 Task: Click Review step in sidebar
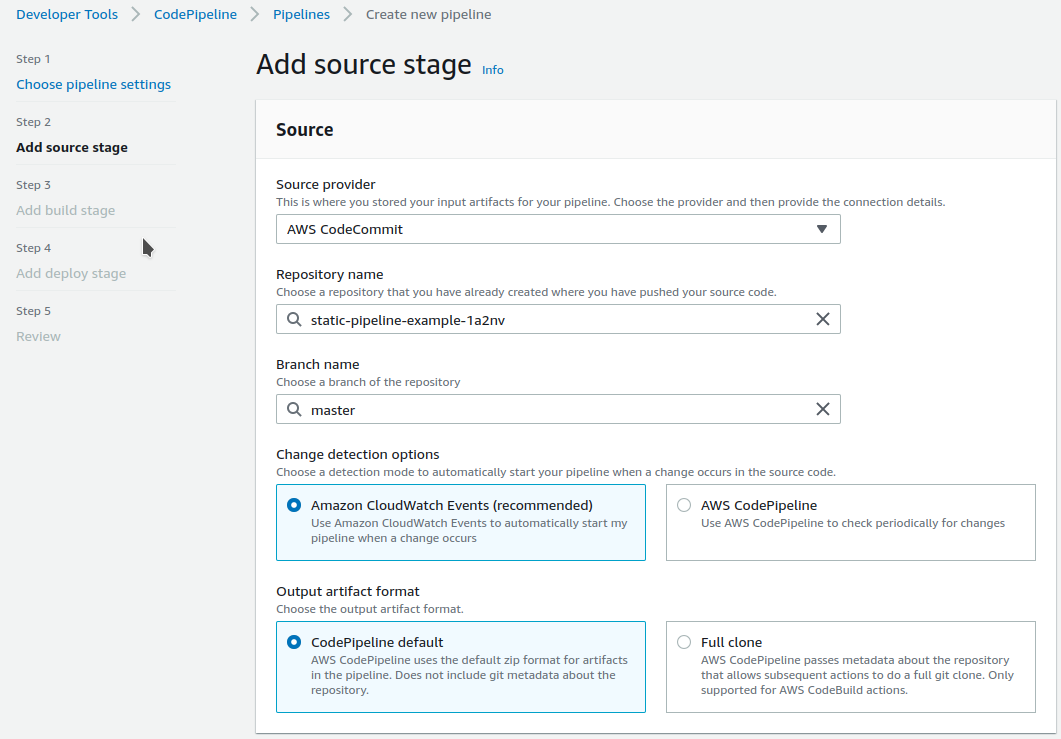[x=39, y=336]
